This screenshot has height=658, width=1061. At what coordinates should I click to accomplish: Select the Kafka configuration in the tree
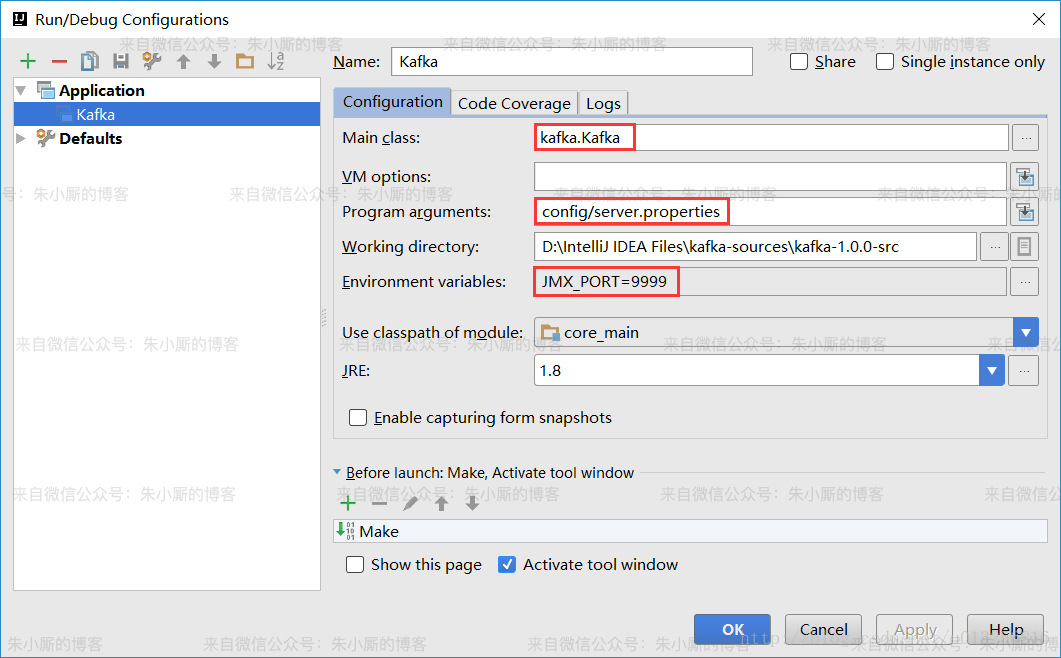click(x=167, y=114)
